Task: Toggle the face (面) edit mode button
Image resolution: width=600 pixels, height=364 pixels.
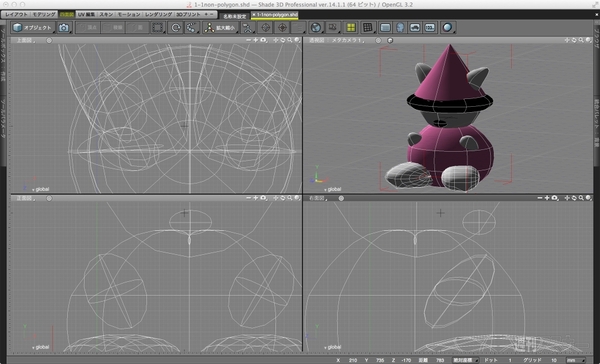Action: click(137, 28)
